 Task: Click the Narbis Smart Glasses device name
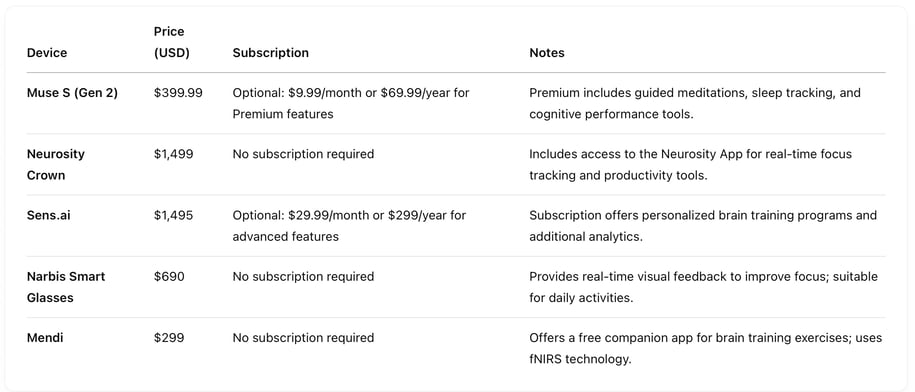pos(66,287)
